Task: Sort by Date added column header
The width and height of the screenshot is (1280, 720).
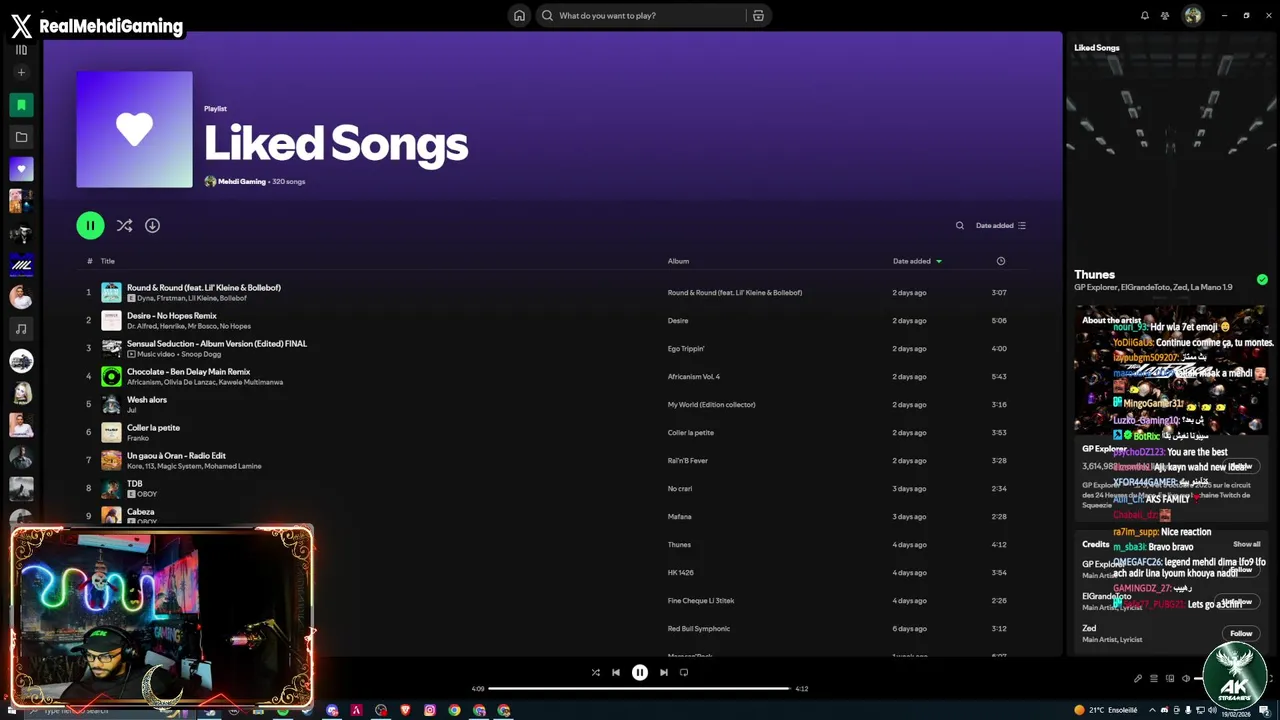Action: click(x=917, y=261)
